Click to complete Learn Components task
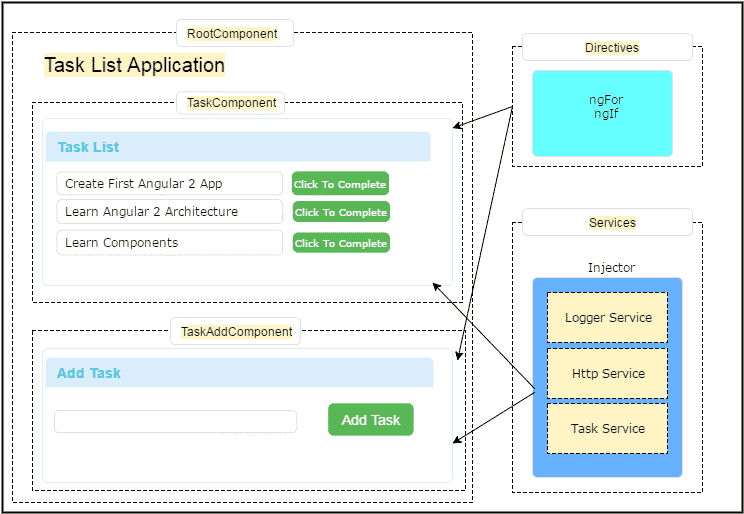This screenshot has height=514, width=744. 340,243
